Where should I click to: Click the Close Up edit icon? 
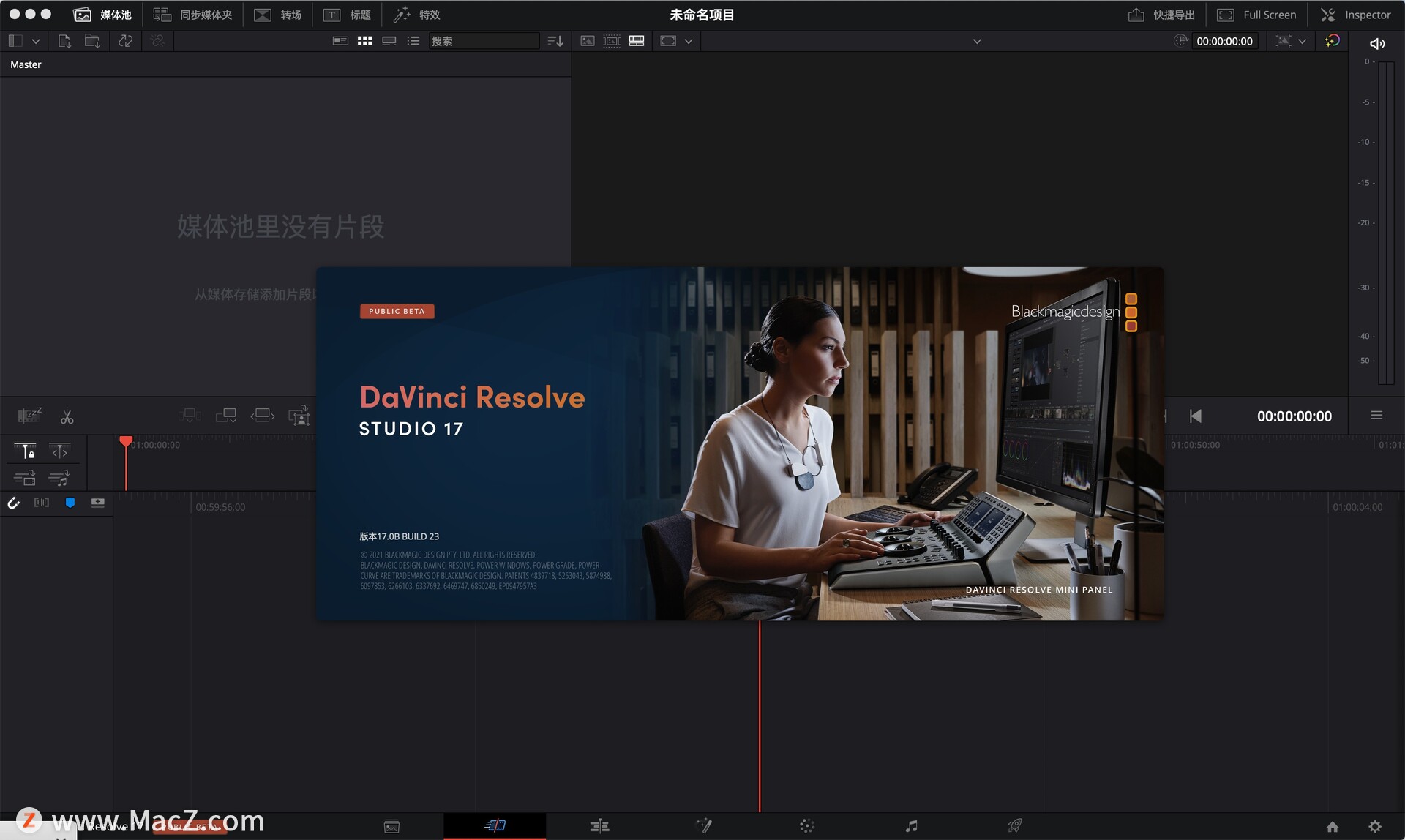tap(299, 416)
